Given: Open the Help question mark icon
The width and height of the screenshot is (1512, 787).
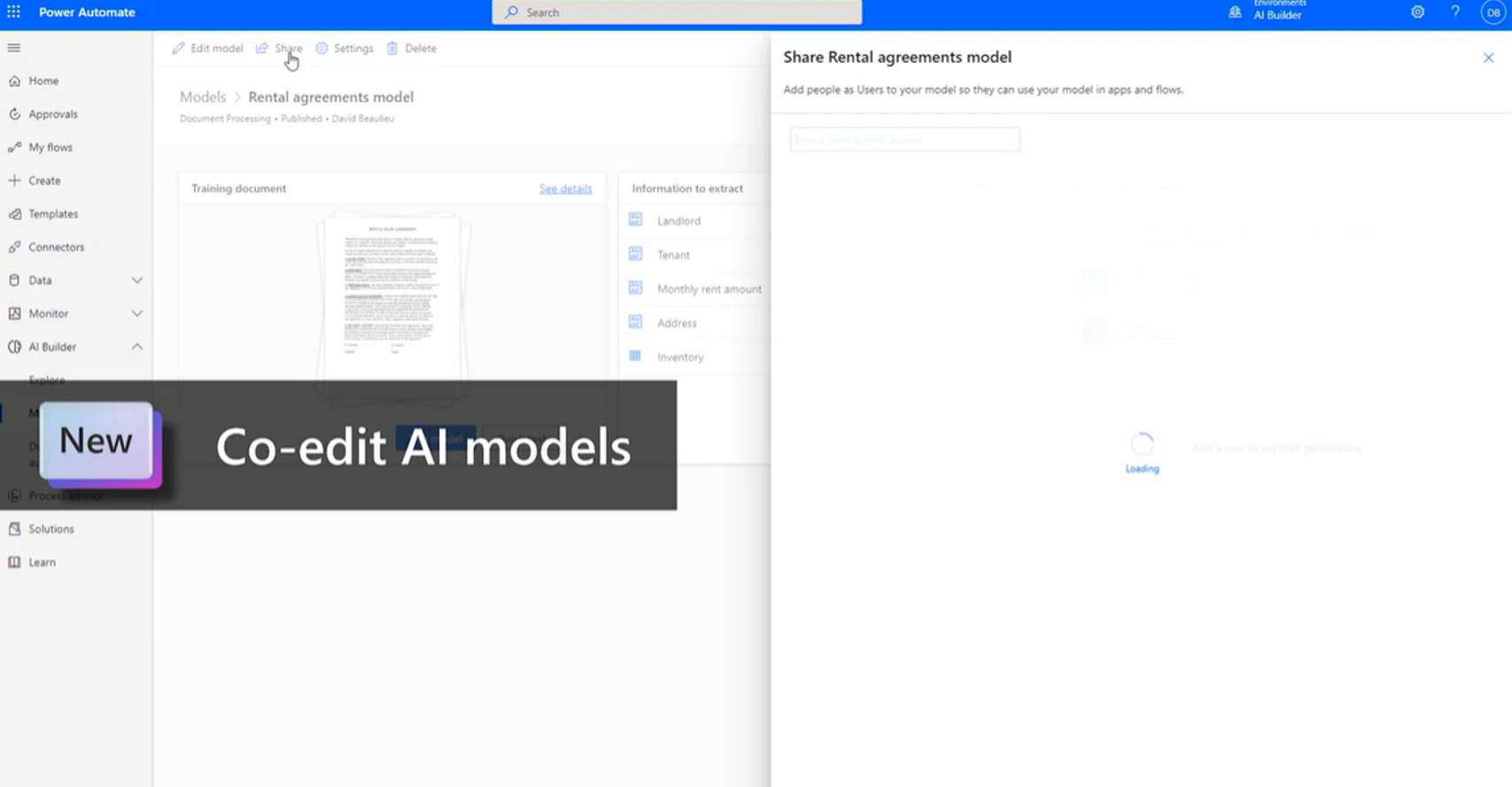Looking at the screenshot, I should tap(1455, 12).
